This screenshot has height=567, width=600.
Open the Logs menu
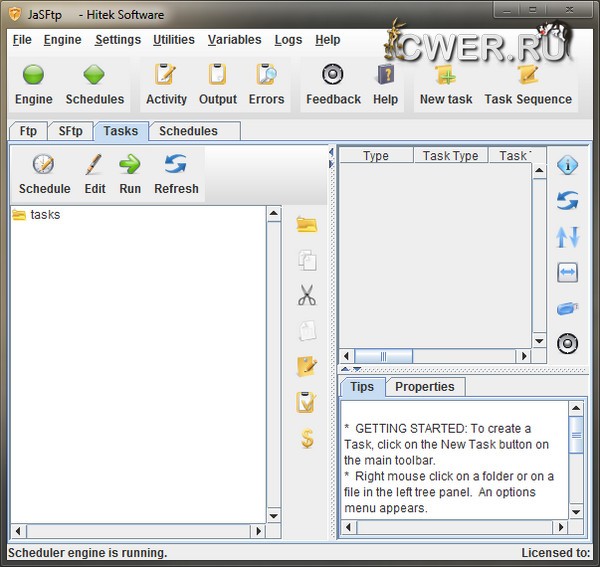coord(288,40)
